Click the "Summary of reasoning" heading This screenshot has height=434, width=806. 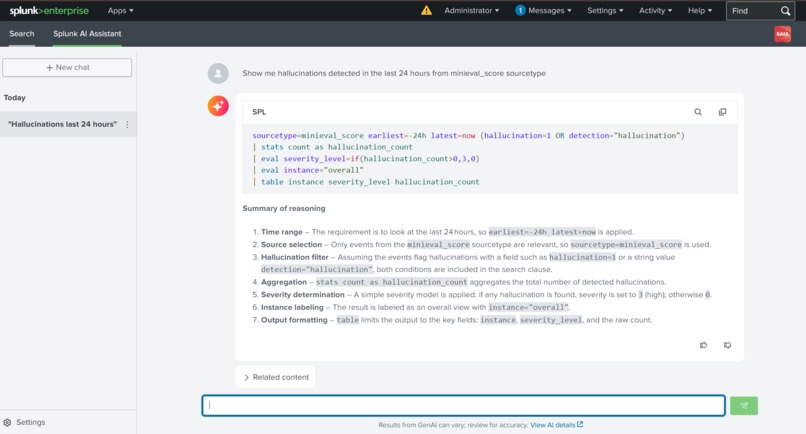(284, 208)
